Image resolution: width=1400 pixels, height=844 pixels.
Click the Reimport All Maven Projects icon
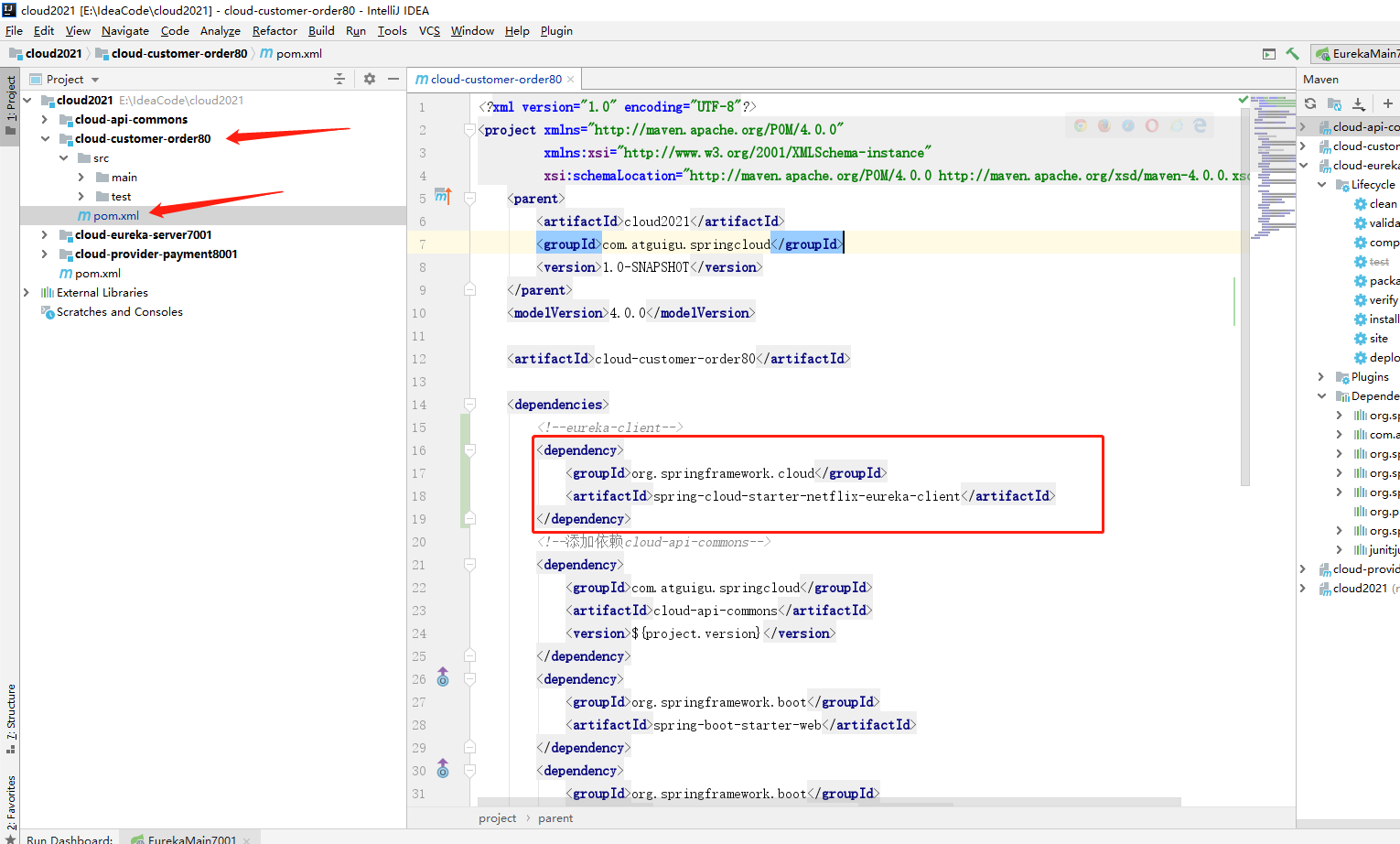[x=1310, y=103]
